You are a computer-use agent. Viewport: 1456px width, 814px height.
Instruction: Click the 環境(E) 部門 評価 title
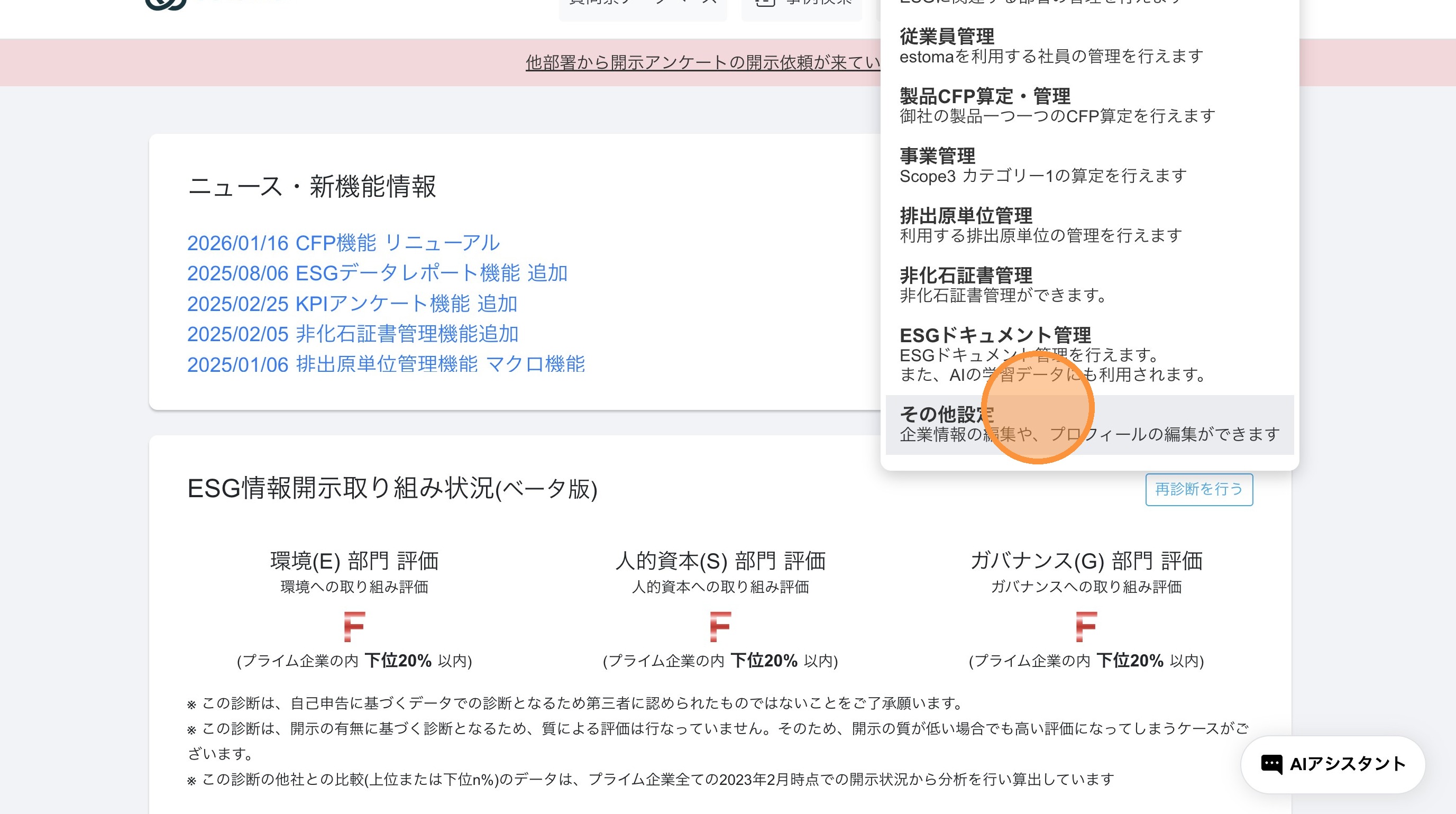[x=354, y=561]
